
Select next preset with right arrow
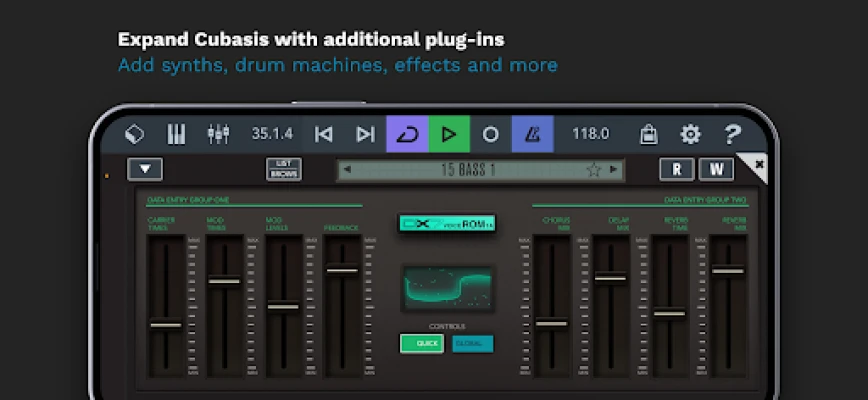(x=613, y=169)
